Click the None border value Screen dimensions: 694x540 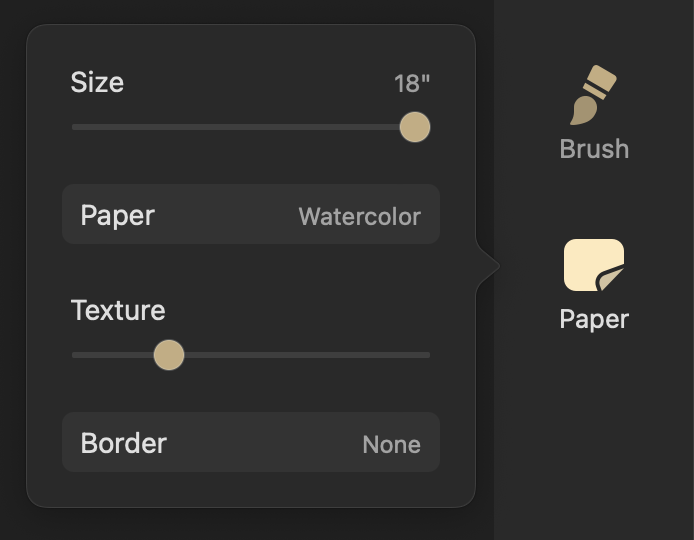pos(391,444)
